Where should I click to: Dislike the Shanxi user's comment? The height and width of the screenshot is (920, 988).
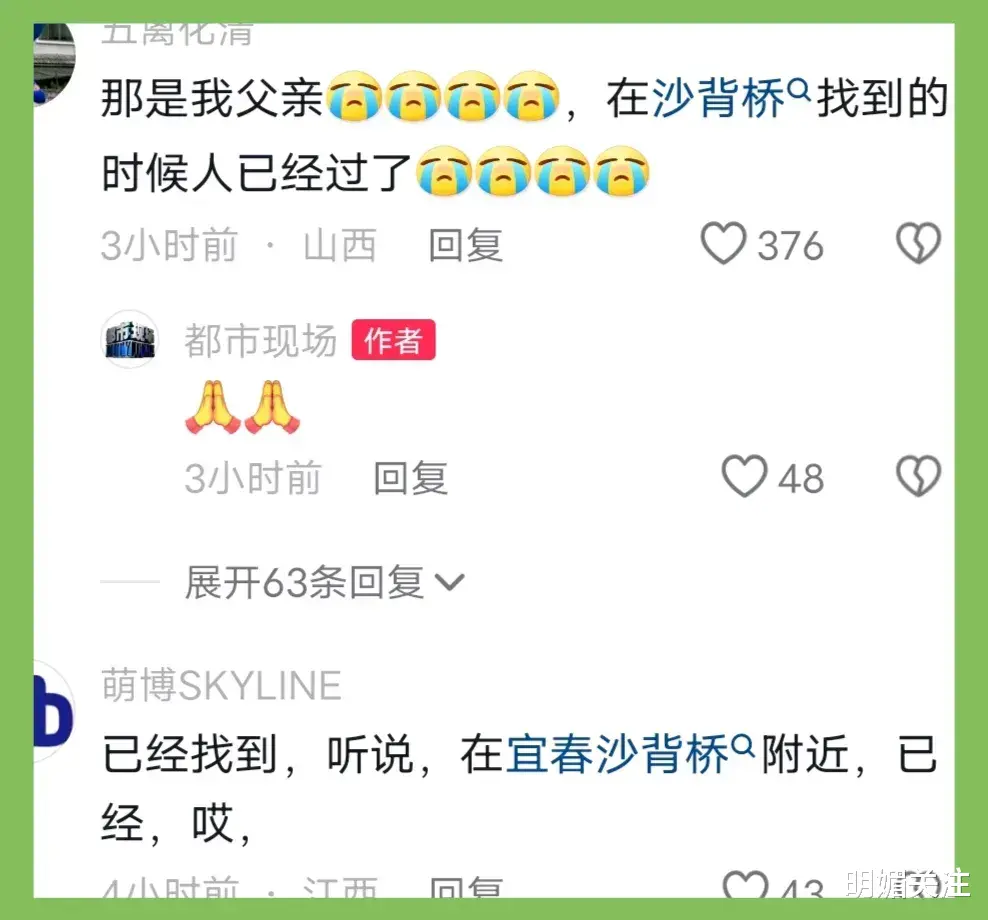(918, 243)
